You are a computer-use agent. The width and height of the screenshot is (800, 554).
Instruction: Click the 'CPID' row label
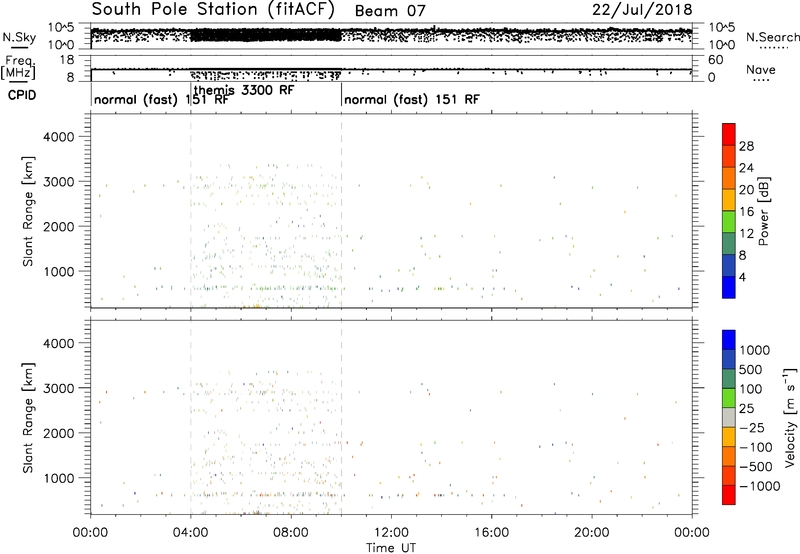[x=22, y=95]
